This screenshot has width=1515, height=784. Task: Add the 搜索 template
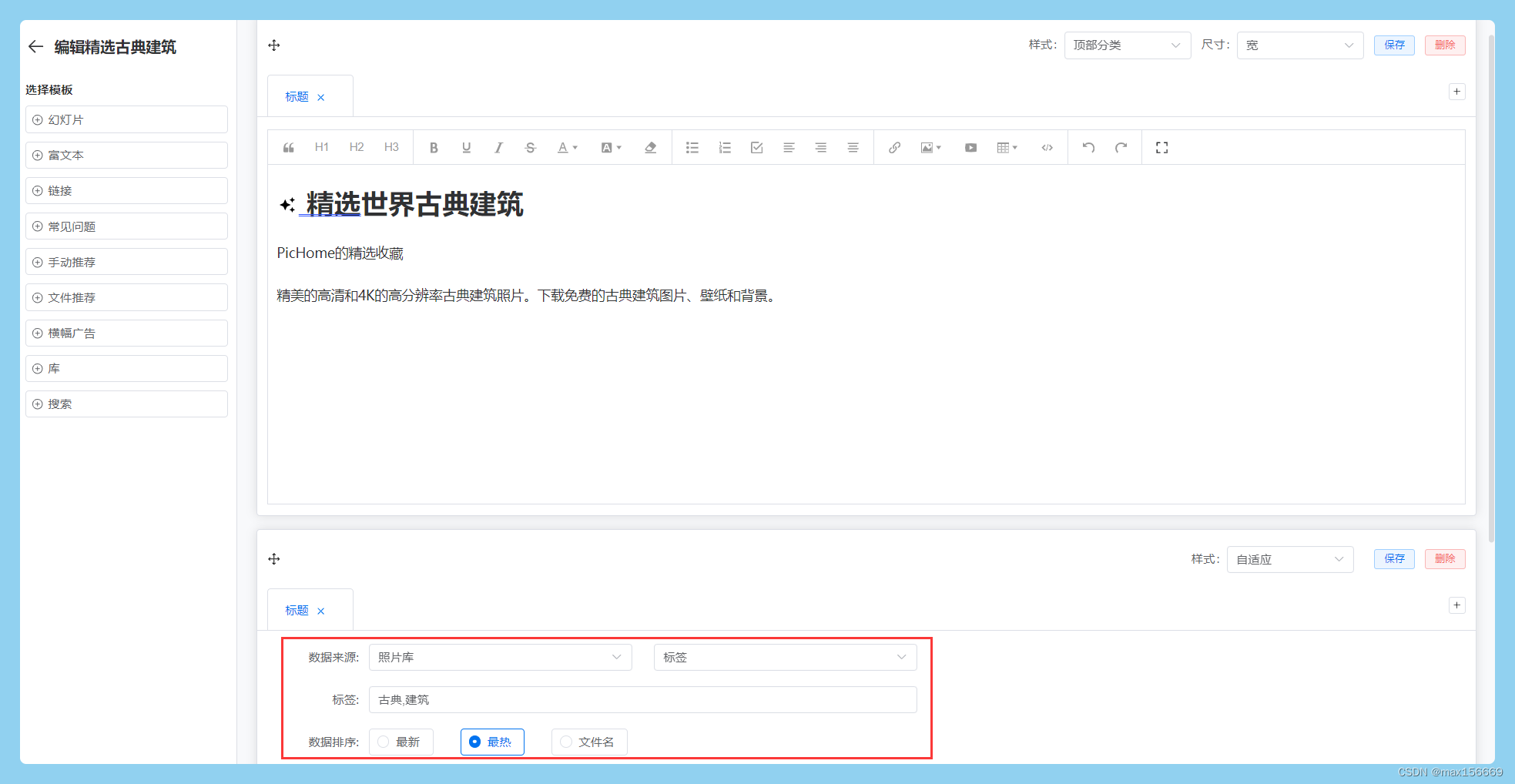tap(126, 404)
